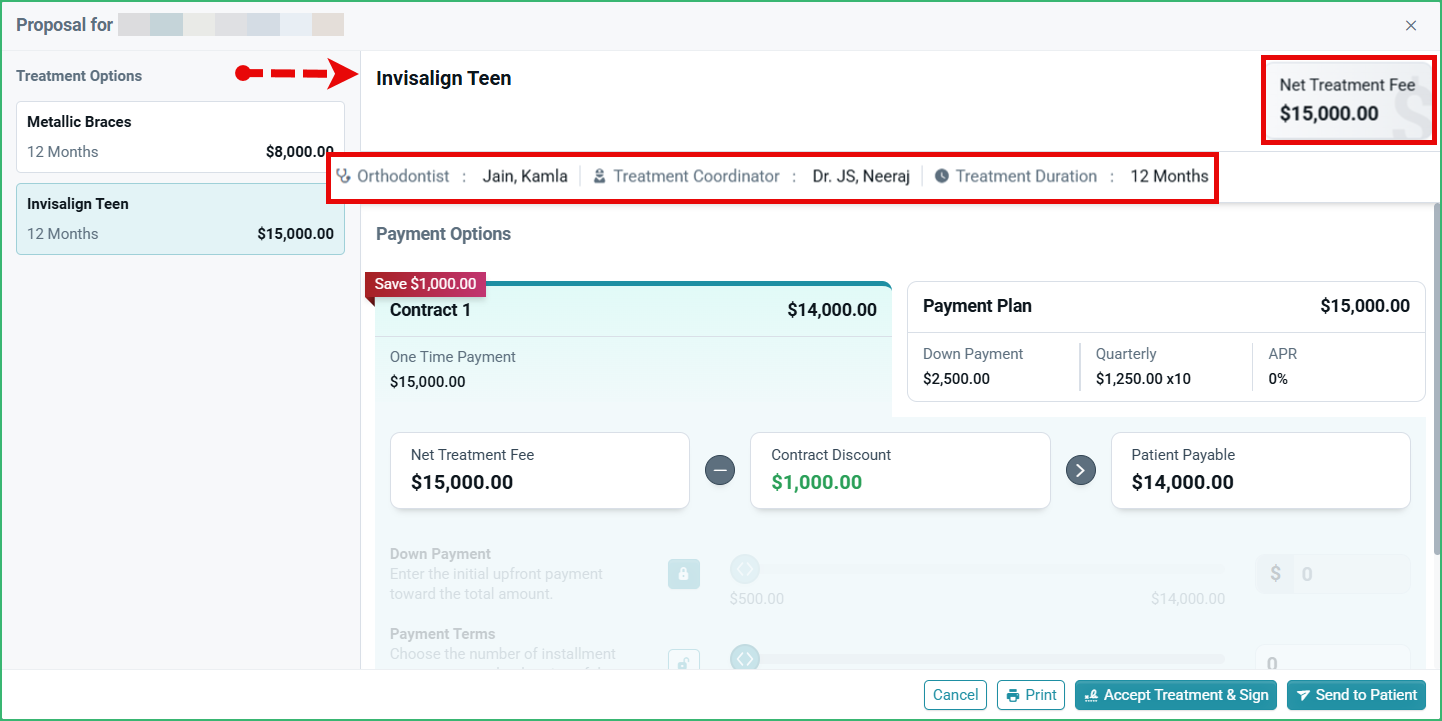1442x721 pixels.
Task: Click the Quarterly amount $1,250.00 x10
Action: pos(1143,379)
